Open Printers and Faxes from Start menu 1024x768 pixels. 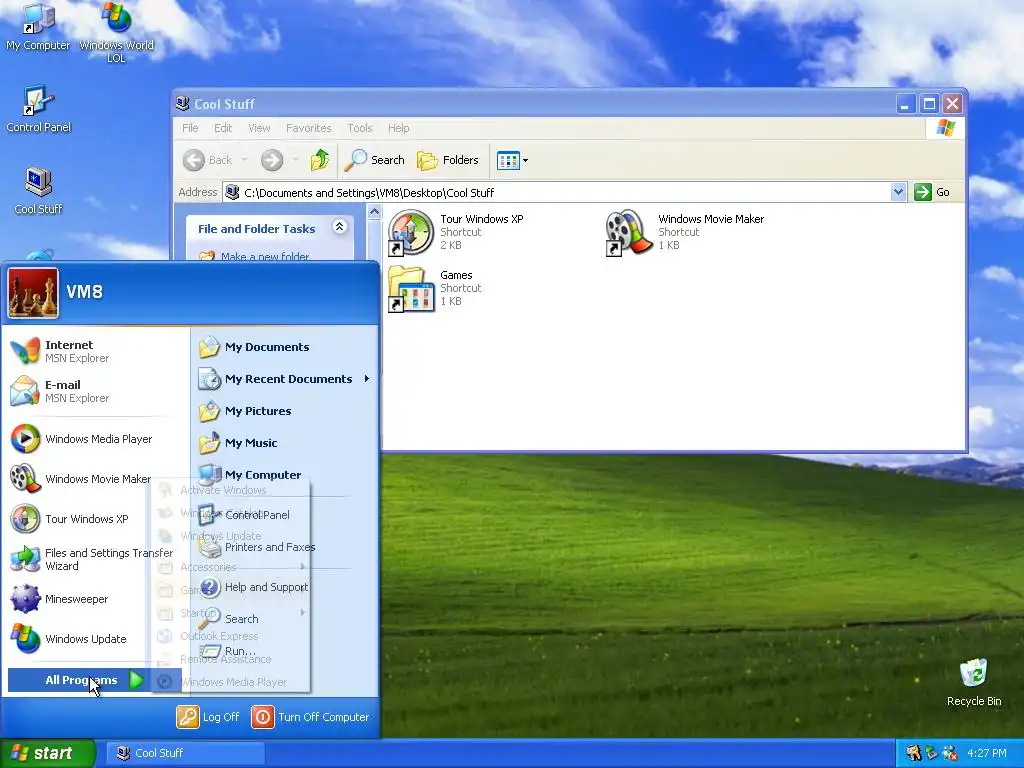tap(285, 547)
